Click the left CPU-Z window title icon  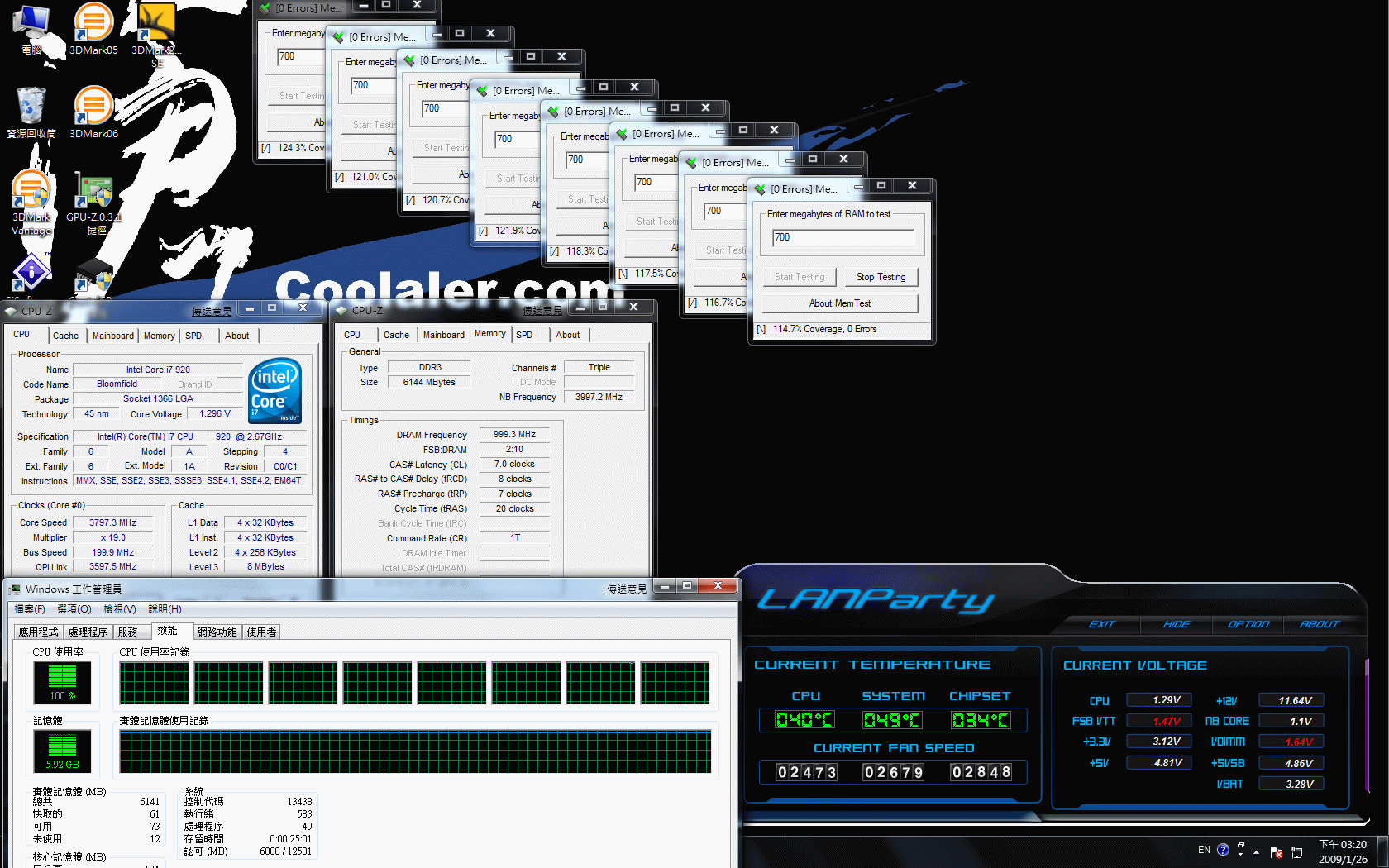click(x=11, y=311)
